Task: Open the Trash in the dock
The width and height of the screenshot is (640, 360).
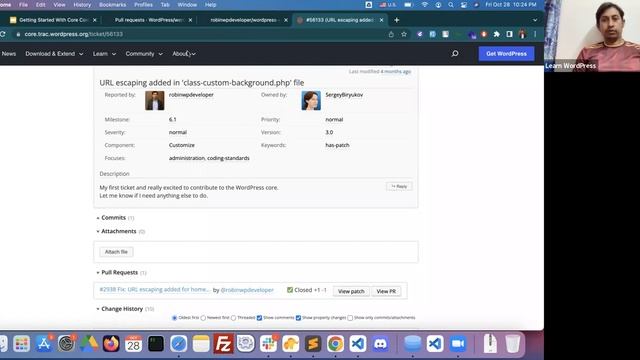Action: 512,344
